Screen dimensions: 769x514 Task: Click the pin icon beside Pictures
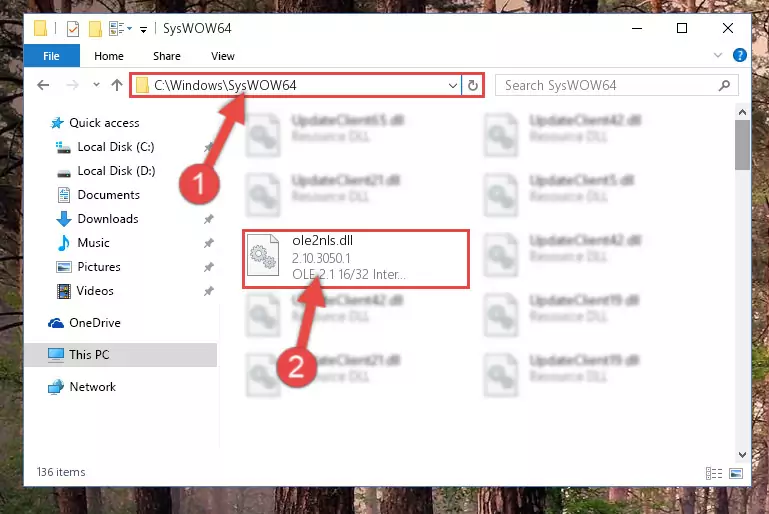pos(208,267)
